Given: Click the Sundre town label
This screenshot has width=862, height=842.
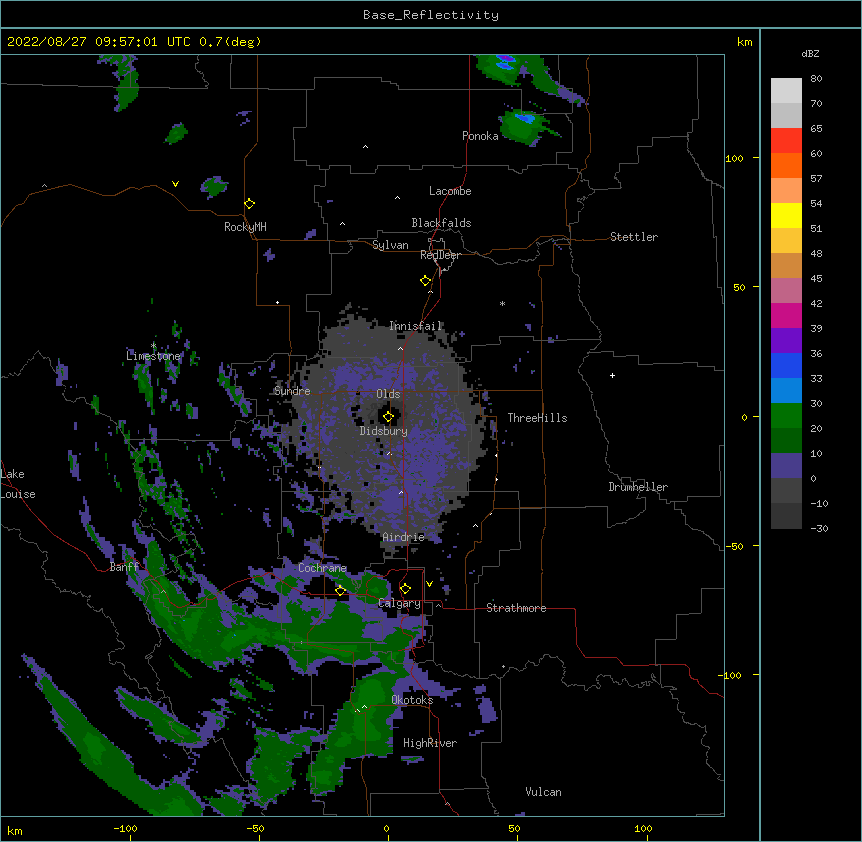Looking at the screenshot, I should (292, 391).
